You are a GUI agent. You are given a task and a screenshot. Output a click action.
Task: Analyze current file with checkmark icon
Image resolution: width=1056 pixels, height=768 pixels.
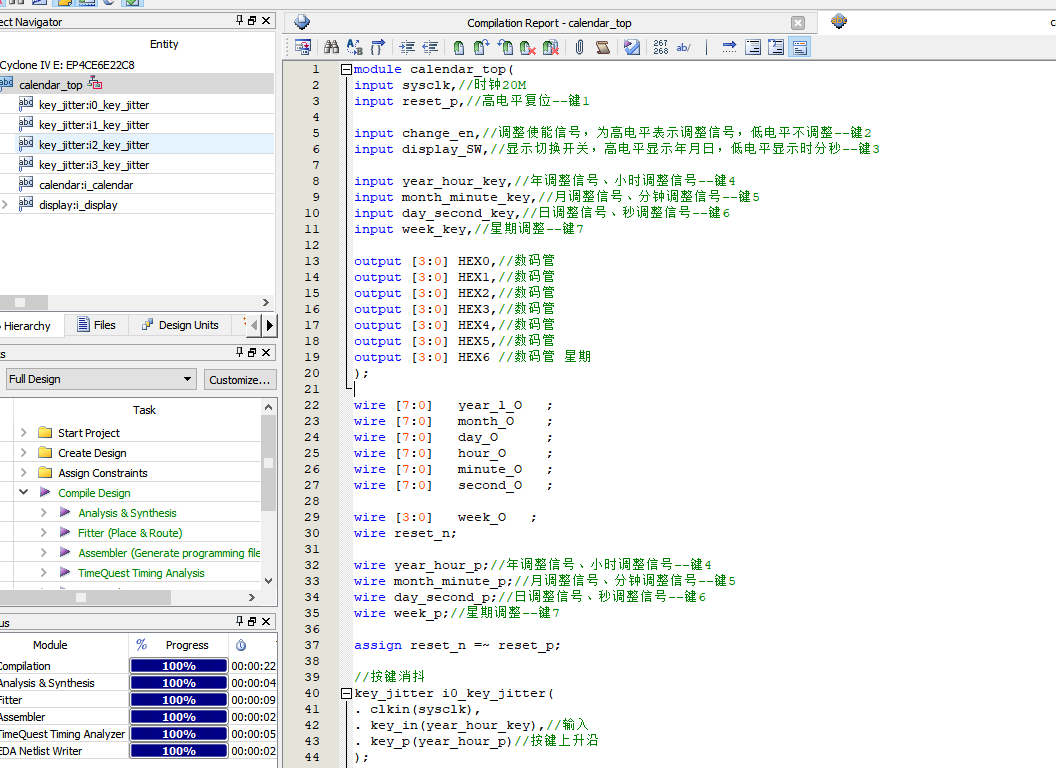pyautogui.click(x=632, y=47)
